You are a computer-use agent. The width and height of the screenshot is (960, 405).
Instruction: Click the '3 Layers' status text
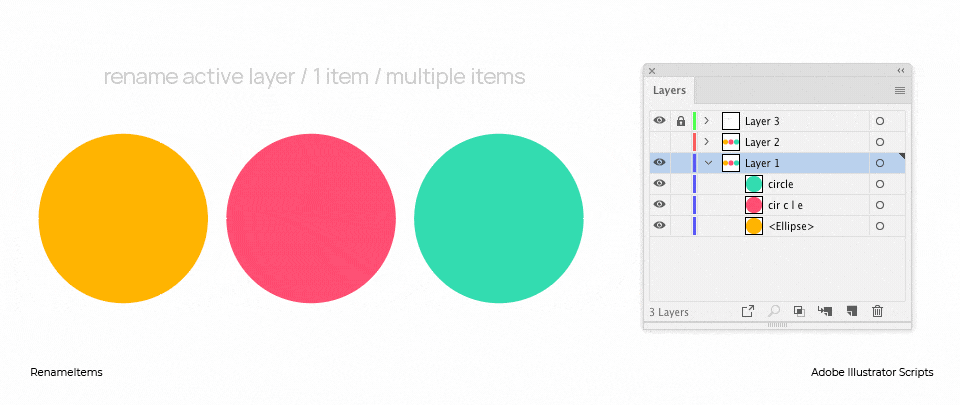click(x=669, y=312)
